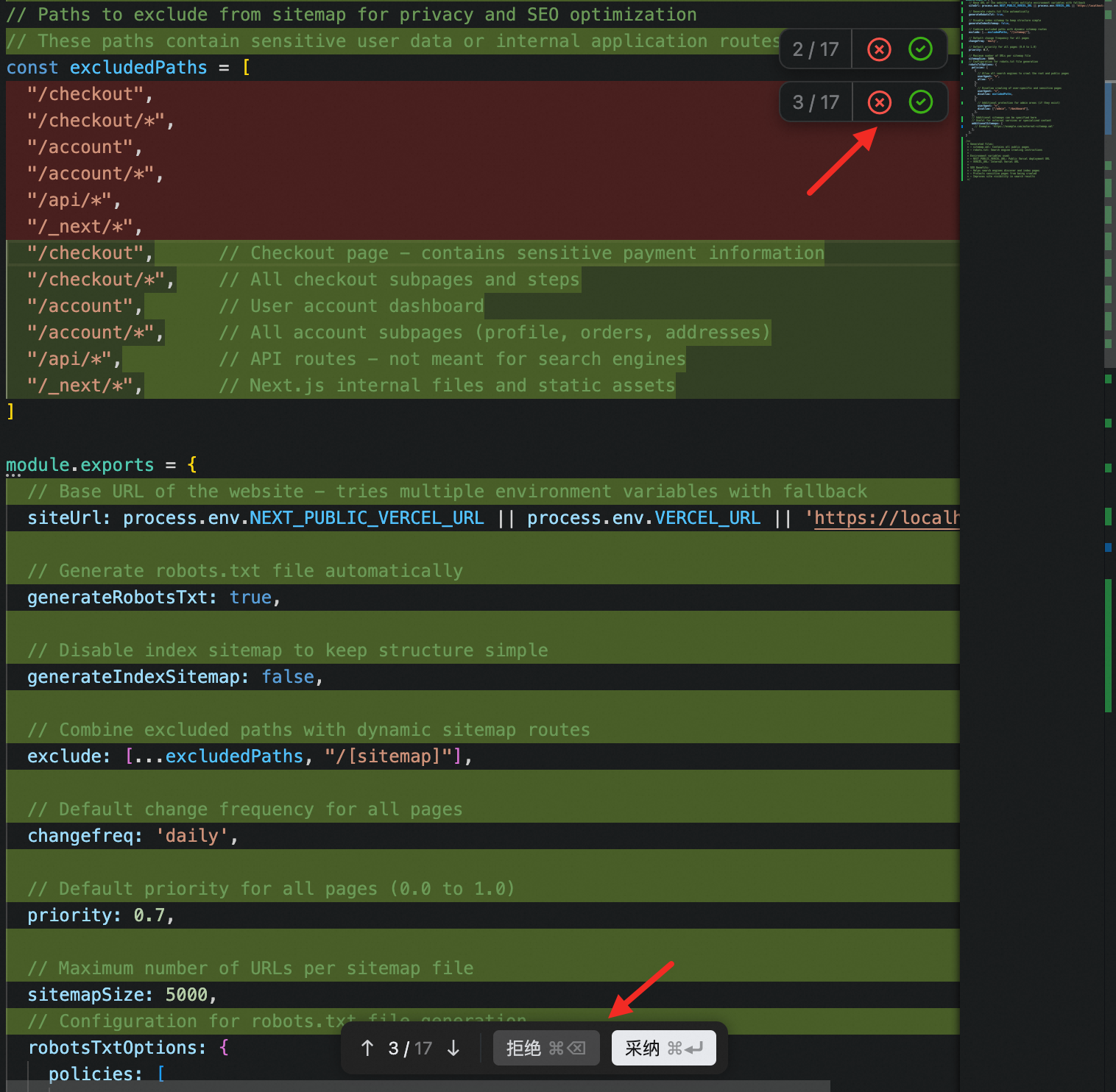Go to next change with down arrow

(453, 1048)
